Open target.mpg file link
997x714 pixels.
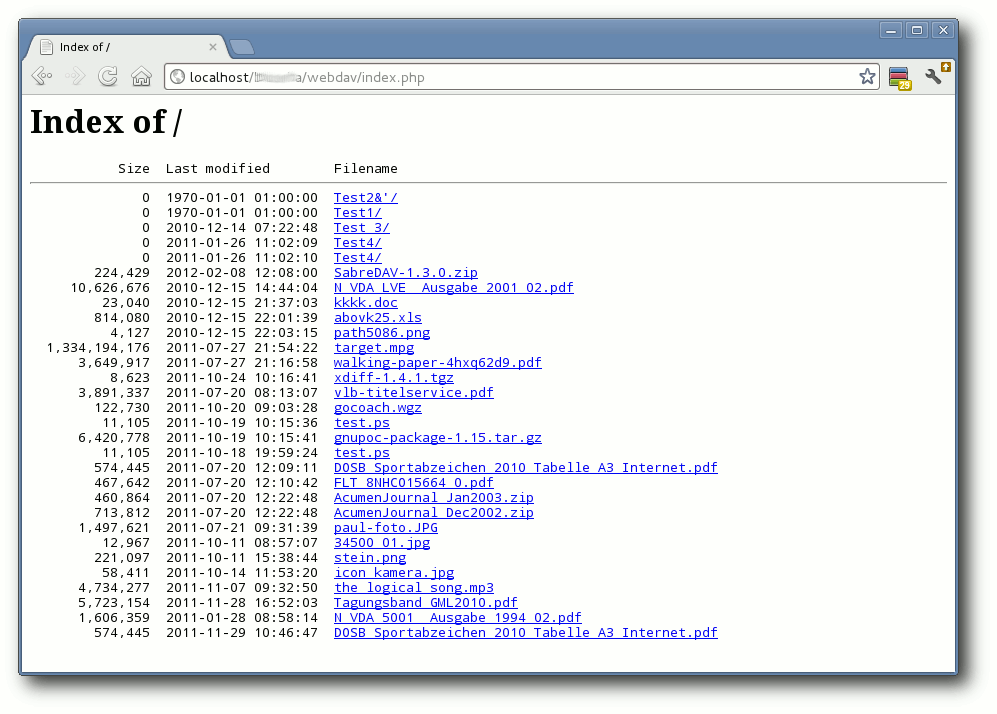click(x=374, y=348)
